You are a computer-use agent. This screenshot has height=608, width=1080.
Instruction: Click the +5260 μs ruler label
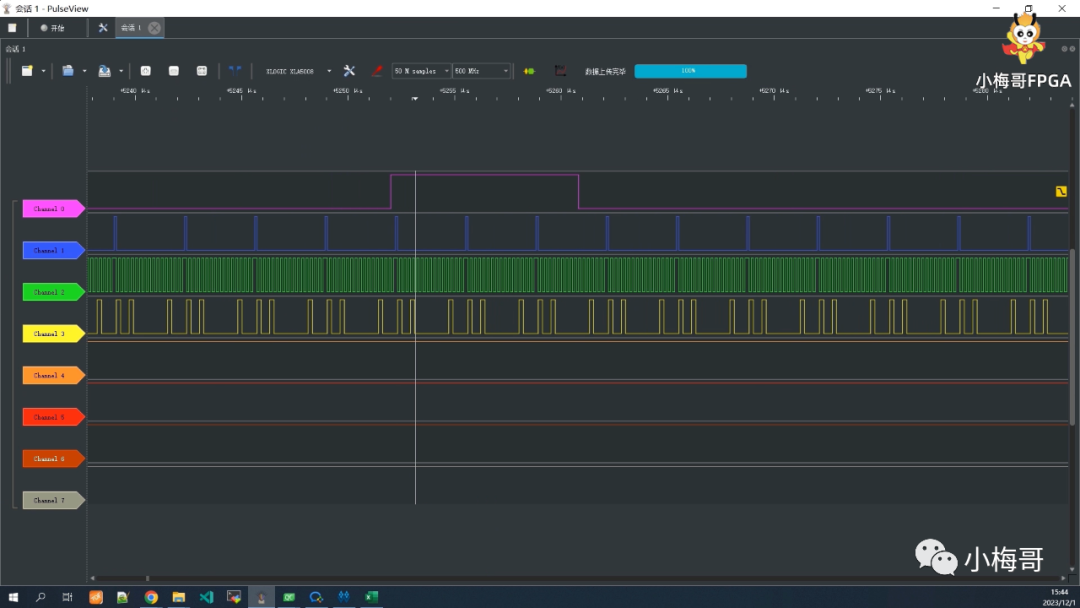(561, 91)
